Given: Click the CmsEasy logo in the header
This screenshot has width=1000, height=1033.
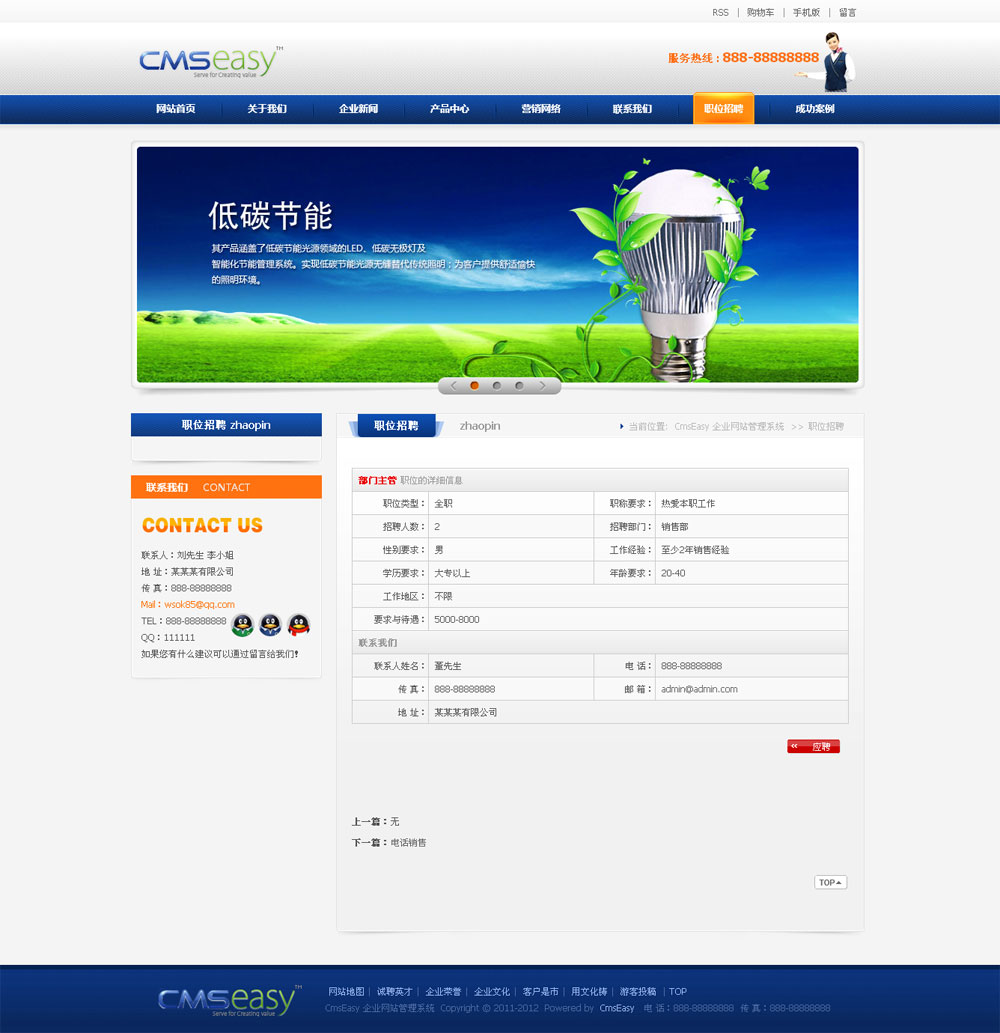Looking at the screenshot, I should tap(210, 62).
